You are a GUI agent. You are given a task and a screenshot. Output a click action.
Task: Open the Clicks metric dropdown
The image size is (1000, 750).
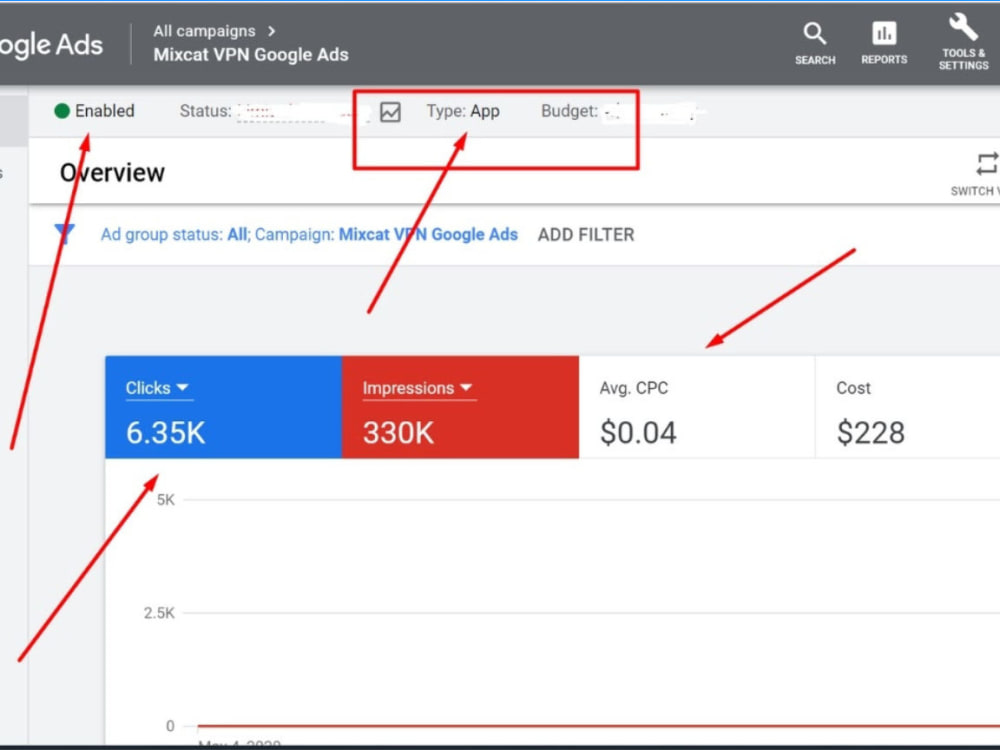tap(159, 388)
